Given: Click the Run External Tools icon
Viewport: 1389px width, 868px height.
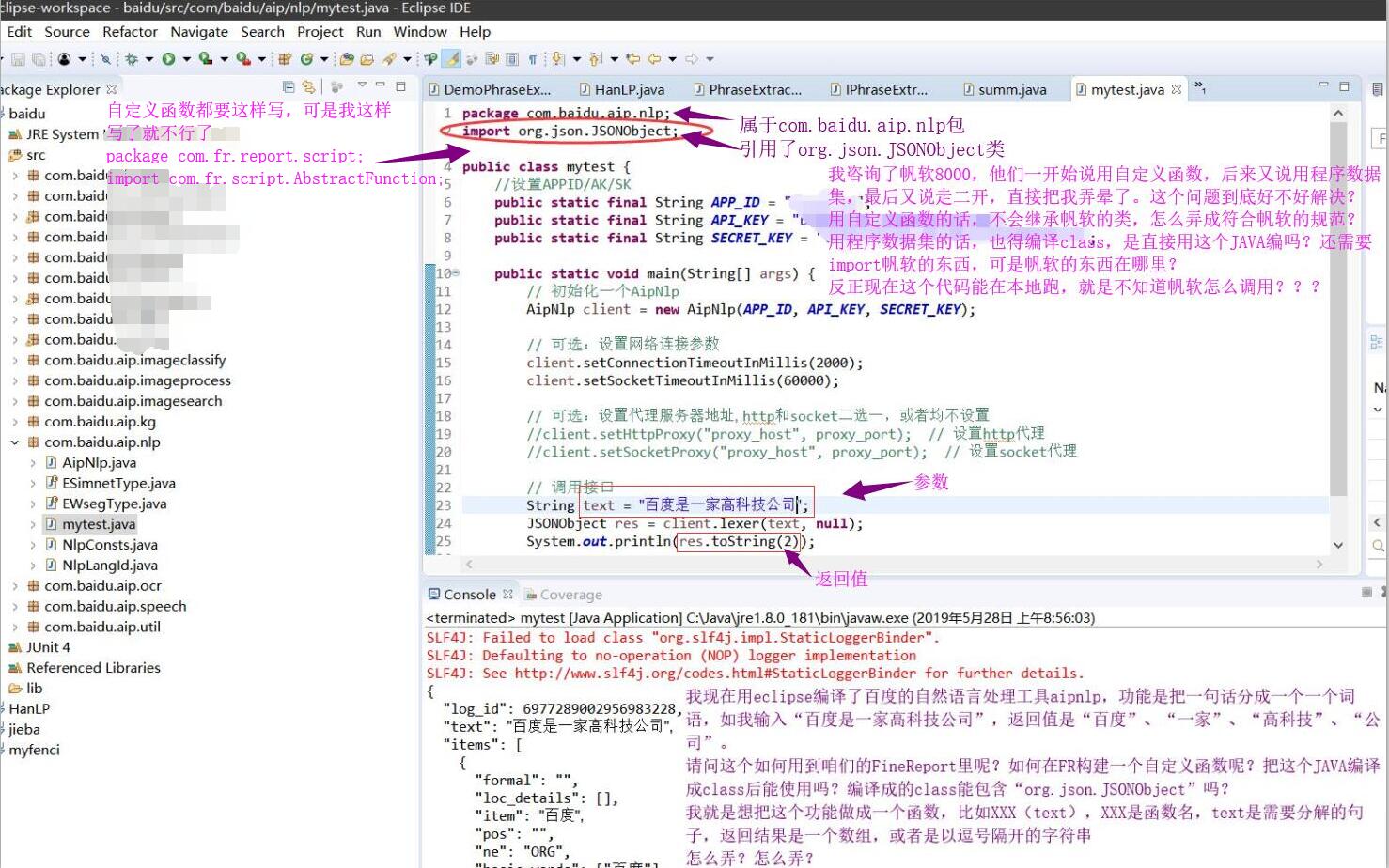Looking at the screenshot, I should click(x=243, y=59).
